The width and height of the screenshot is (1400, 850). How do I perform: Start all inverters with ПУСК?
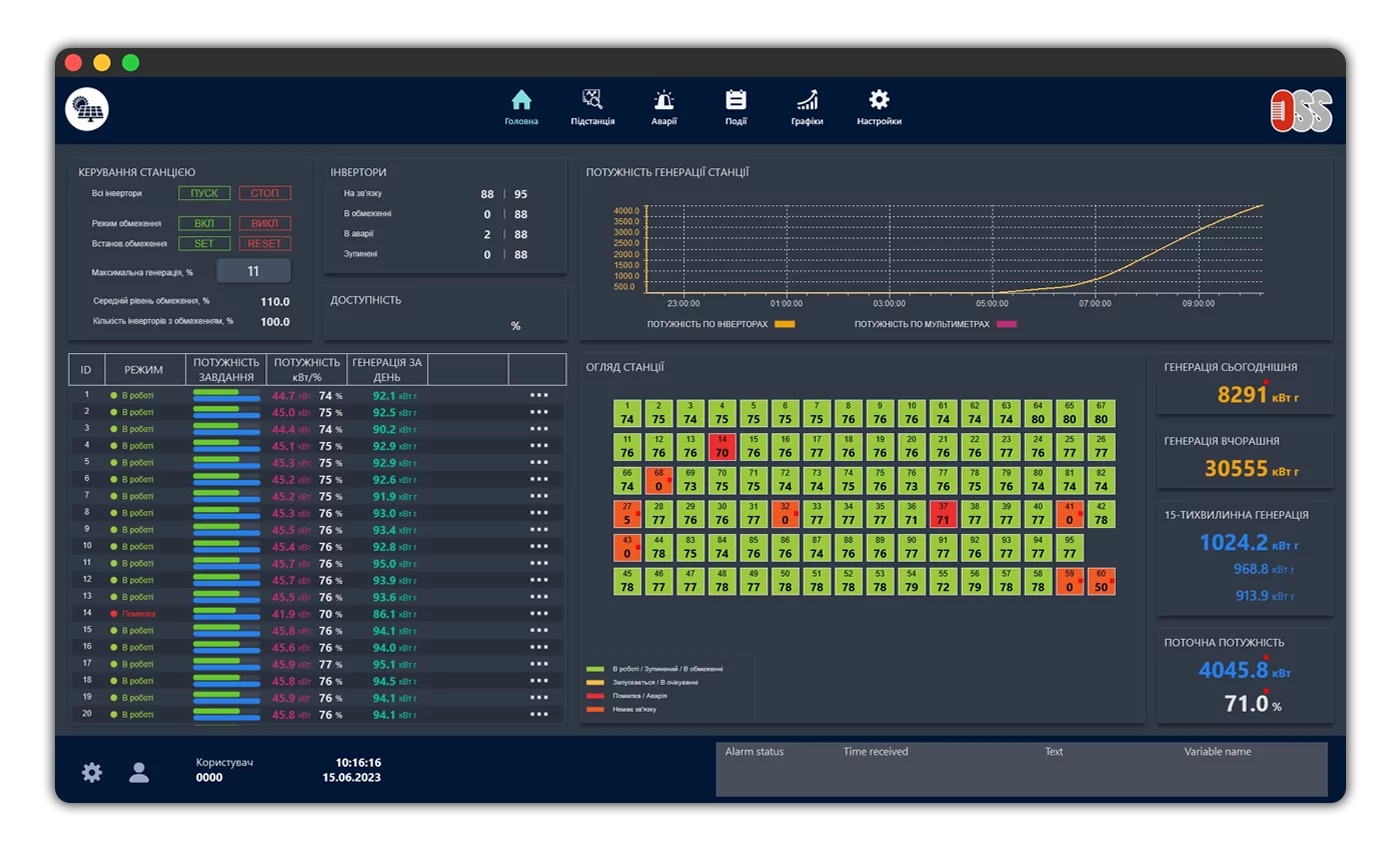tap(205, 193)
